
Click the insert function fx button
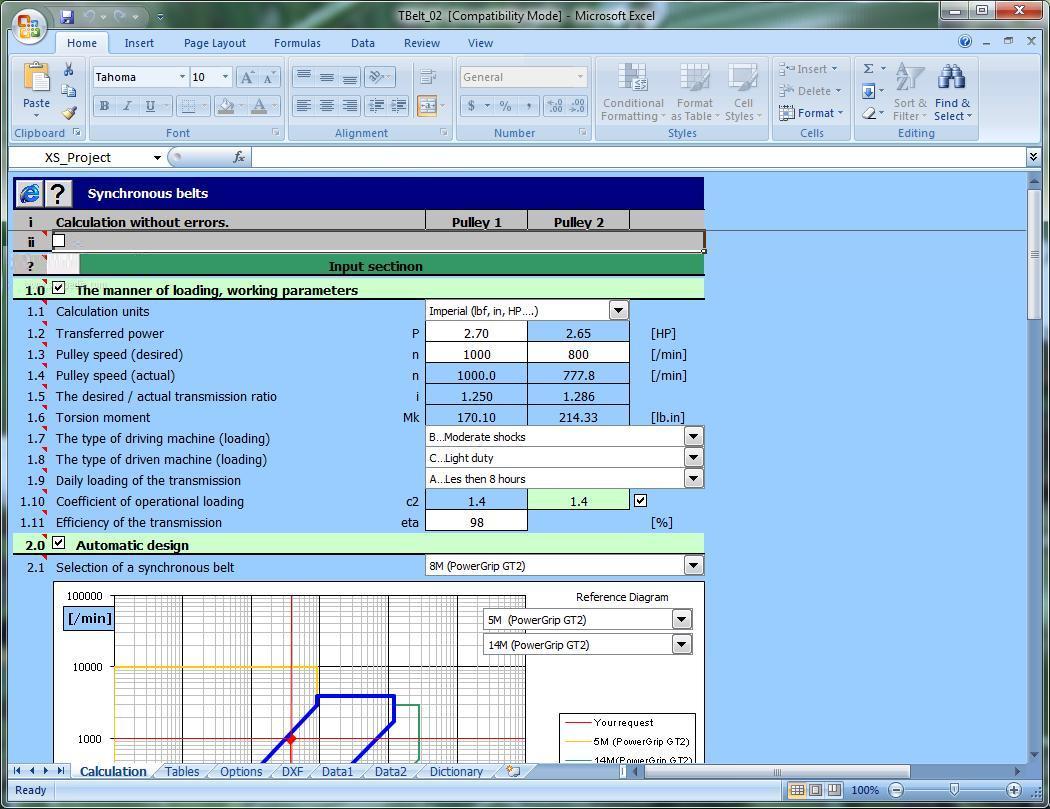tap(239, 157)
